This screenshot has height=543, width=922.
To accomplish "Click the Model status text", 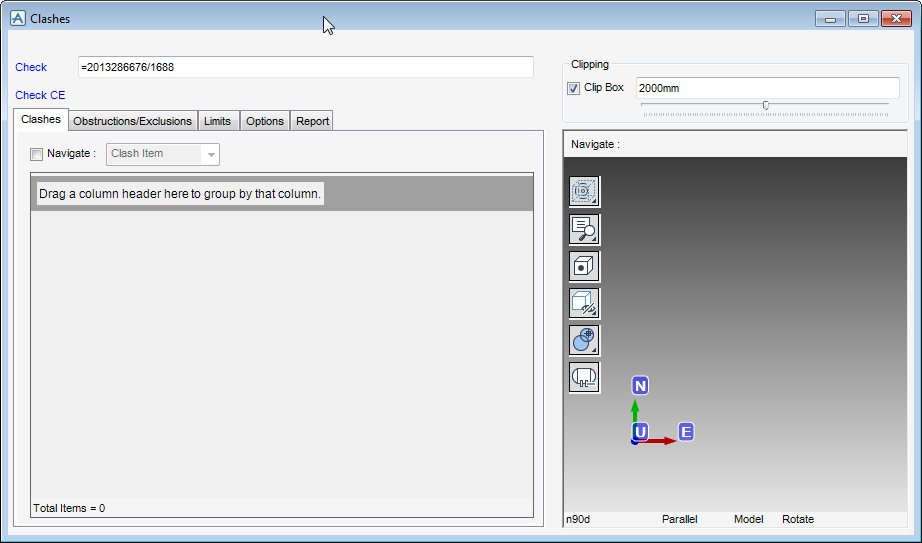I will click(749, 519).
